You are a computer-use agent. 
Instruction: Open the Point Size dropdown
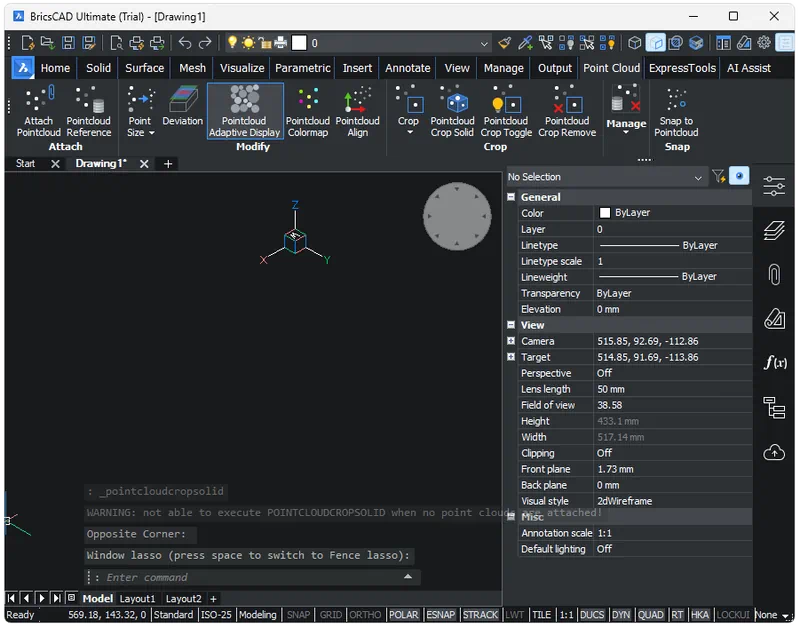tap(140, 112)
